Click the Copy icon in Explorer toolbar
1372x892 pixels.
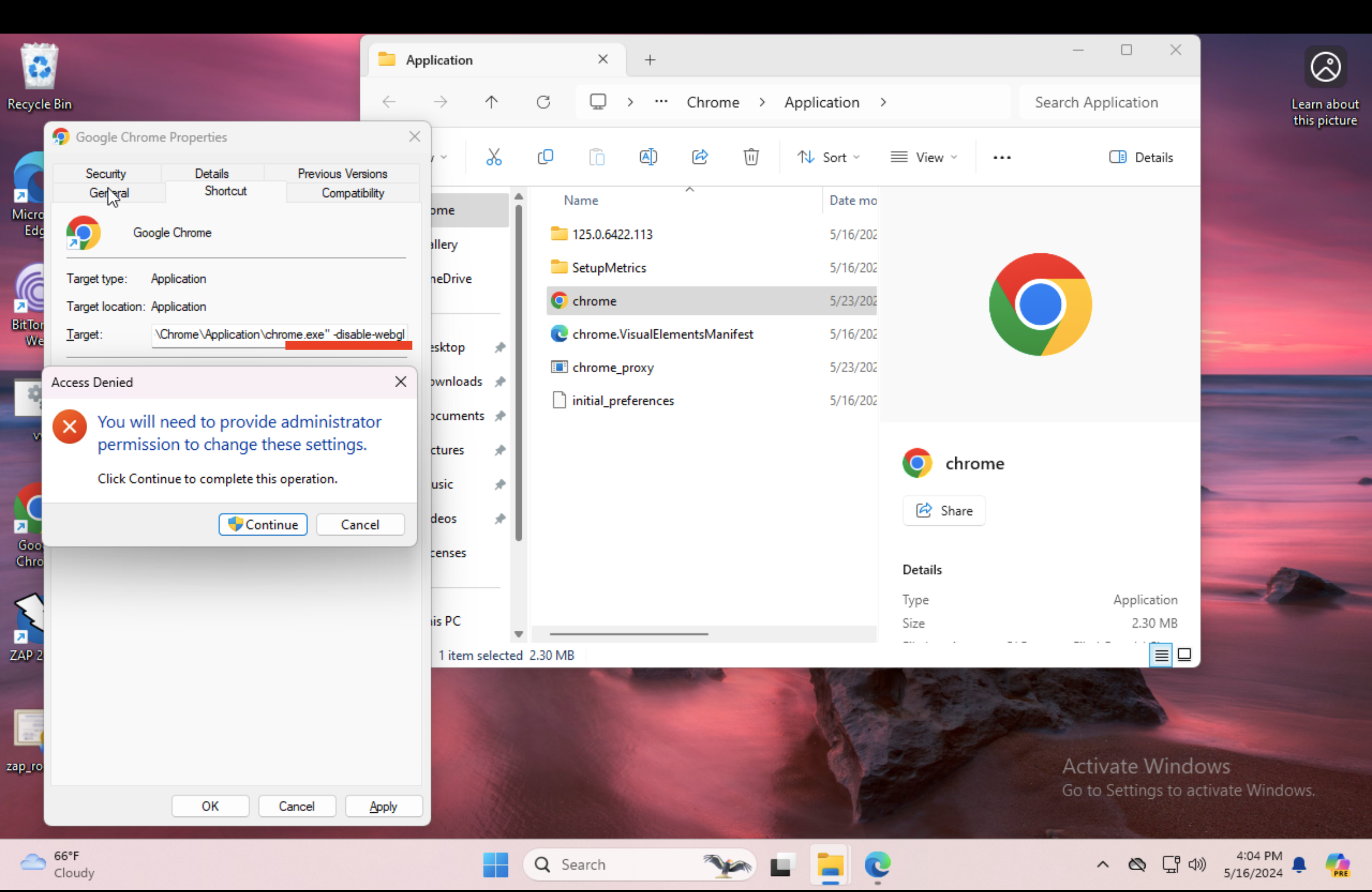pyautogui.click(x=545, y=157)
